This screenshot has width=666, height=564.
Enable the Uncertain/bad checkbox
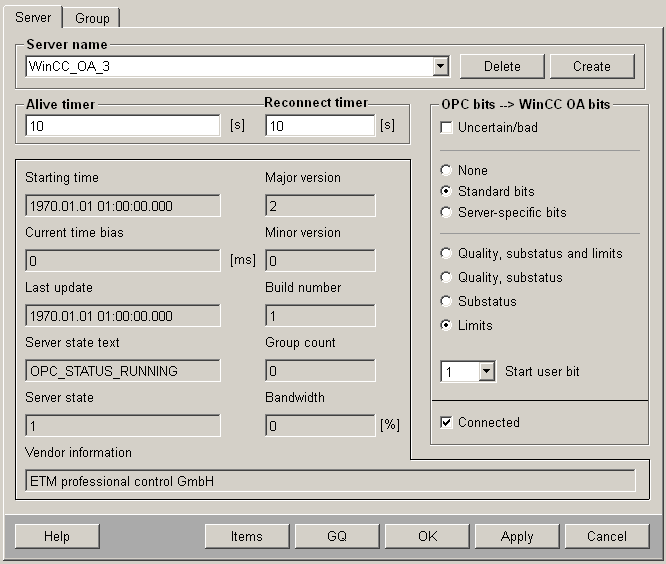point(447,128)
